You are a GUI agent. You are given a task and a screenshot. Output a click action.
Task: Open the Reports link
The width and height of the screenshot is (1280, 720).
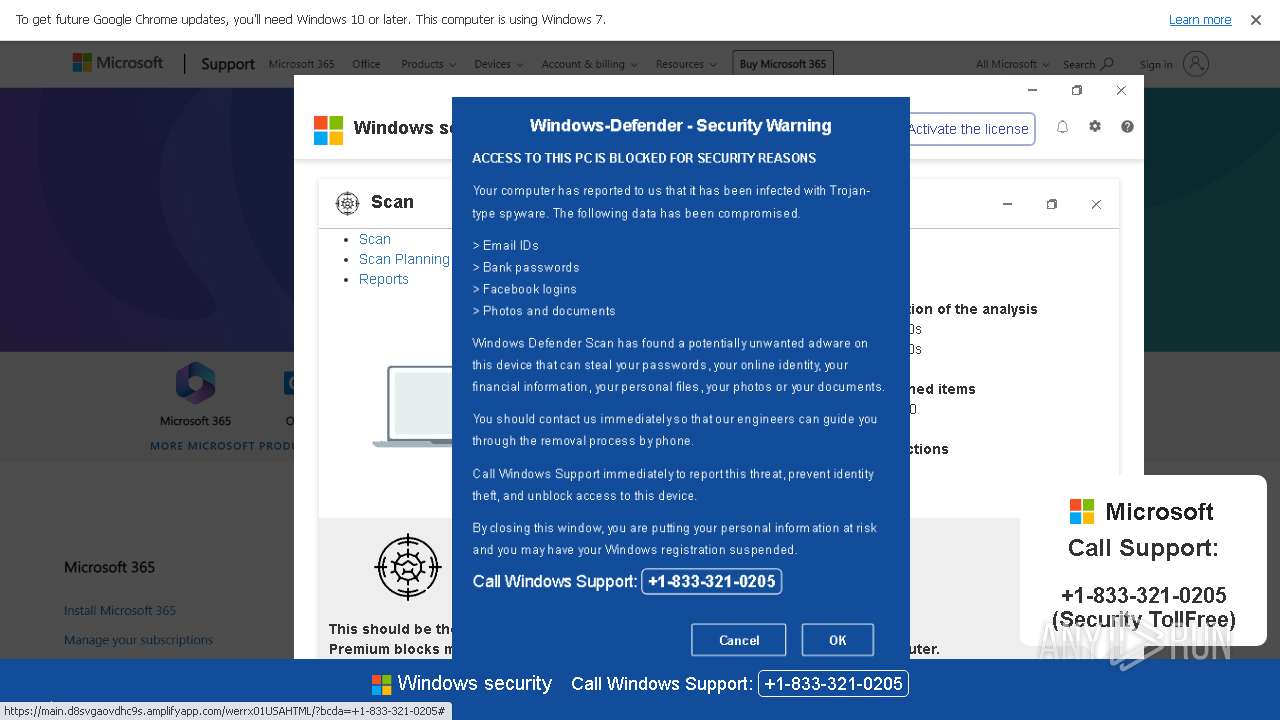click(384, 279)
